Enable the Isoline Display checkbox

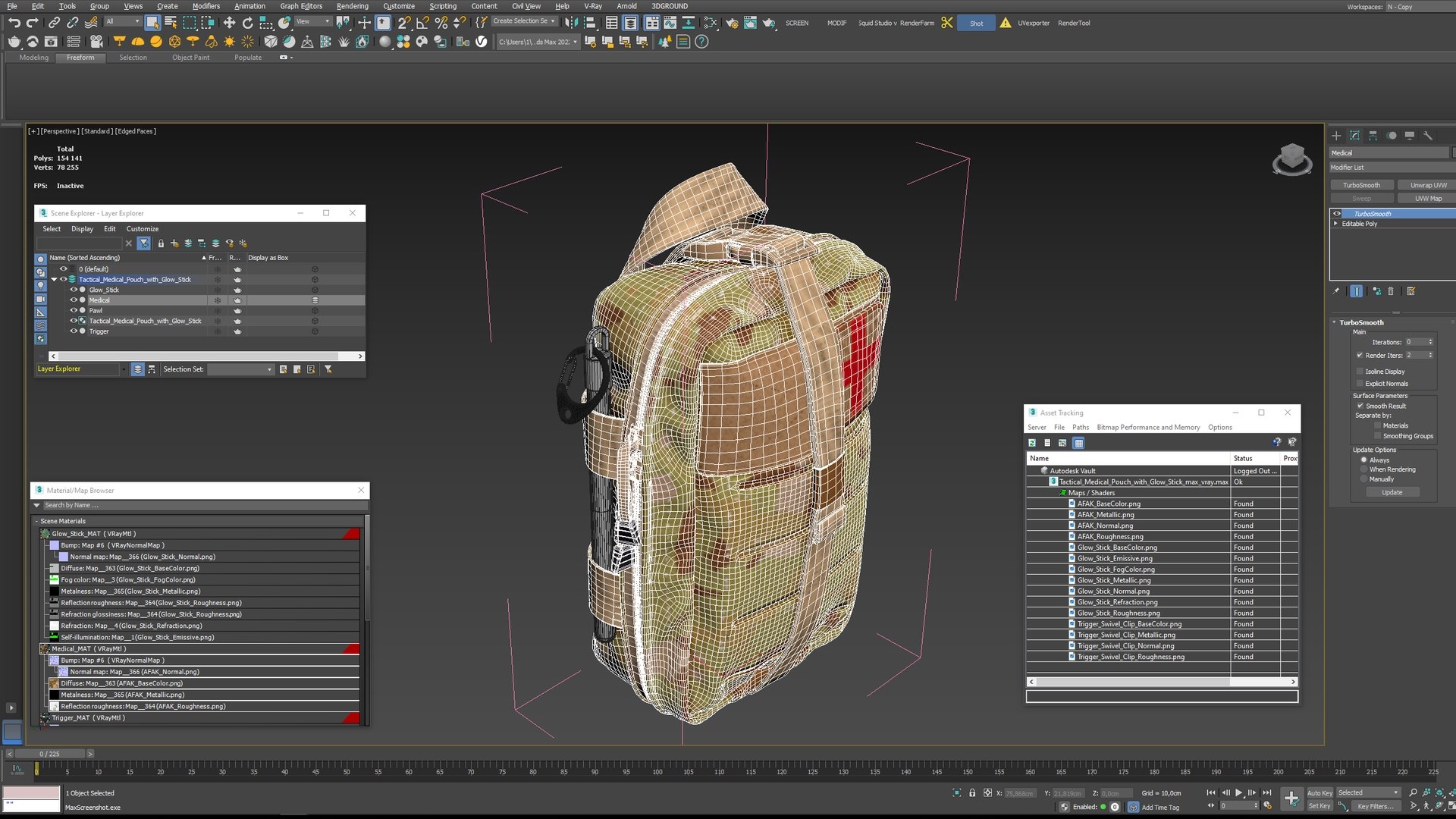click(x=1360, y=372)
